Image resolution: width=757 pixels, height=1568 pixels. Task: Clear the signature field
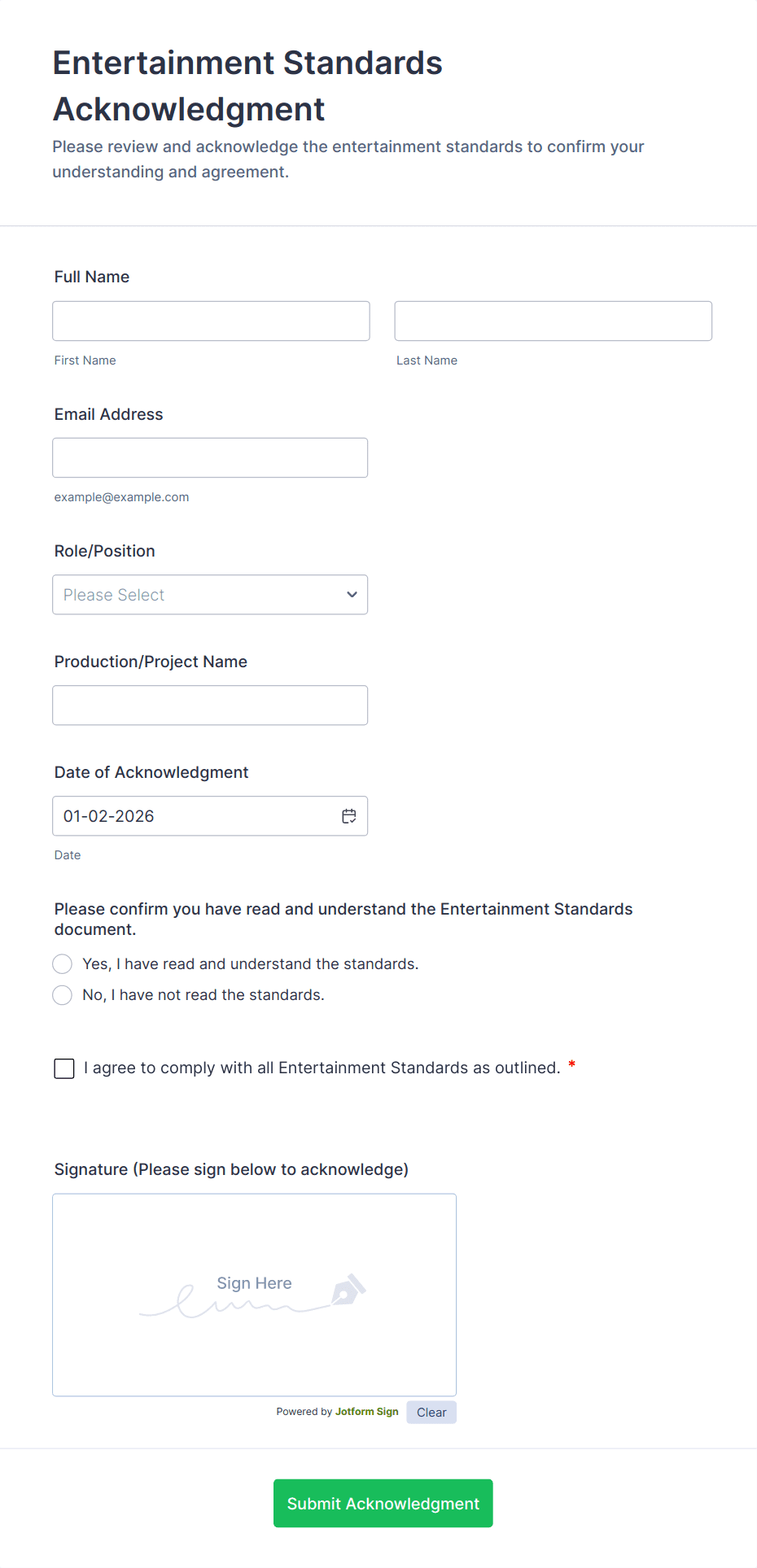coord(431,1413)
